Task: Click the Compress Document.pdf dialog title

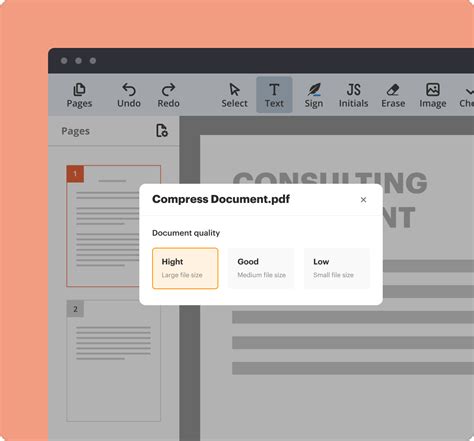Action: [x=221, y=199]
